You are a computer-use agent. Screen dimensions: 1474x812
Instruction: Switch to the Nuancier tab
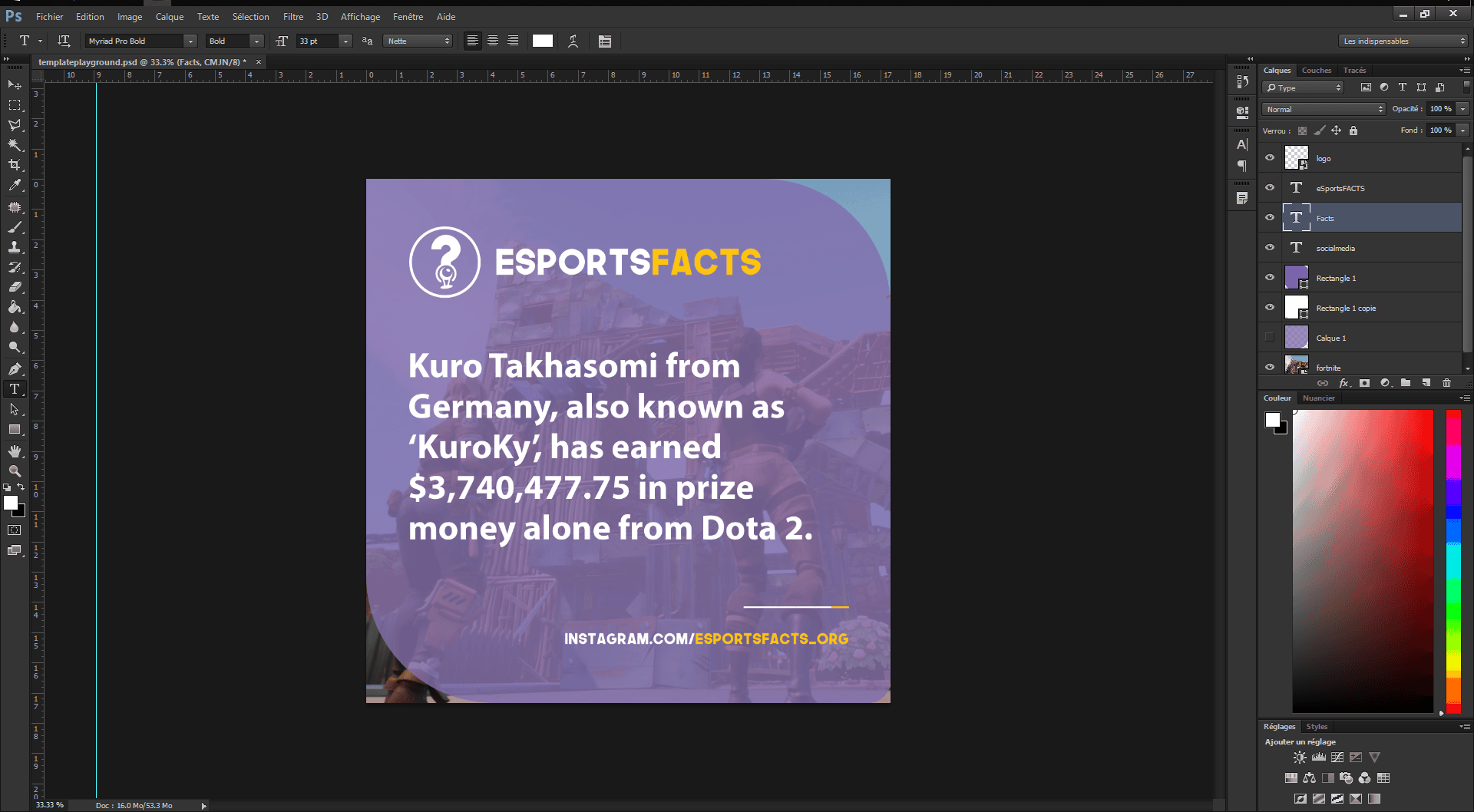point(1318,398)
